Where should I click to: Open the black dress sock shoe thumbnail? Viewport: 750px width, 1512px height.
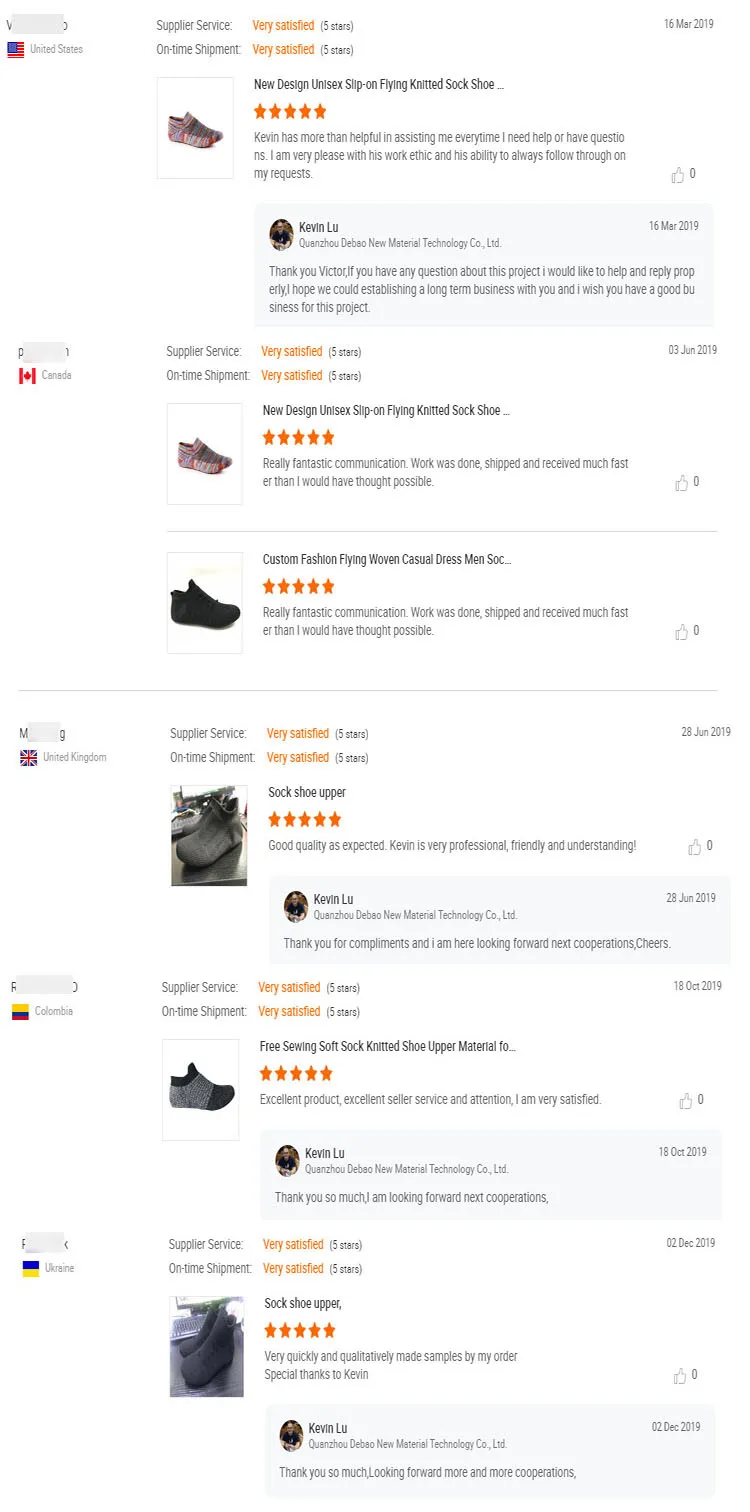point(204,603)
